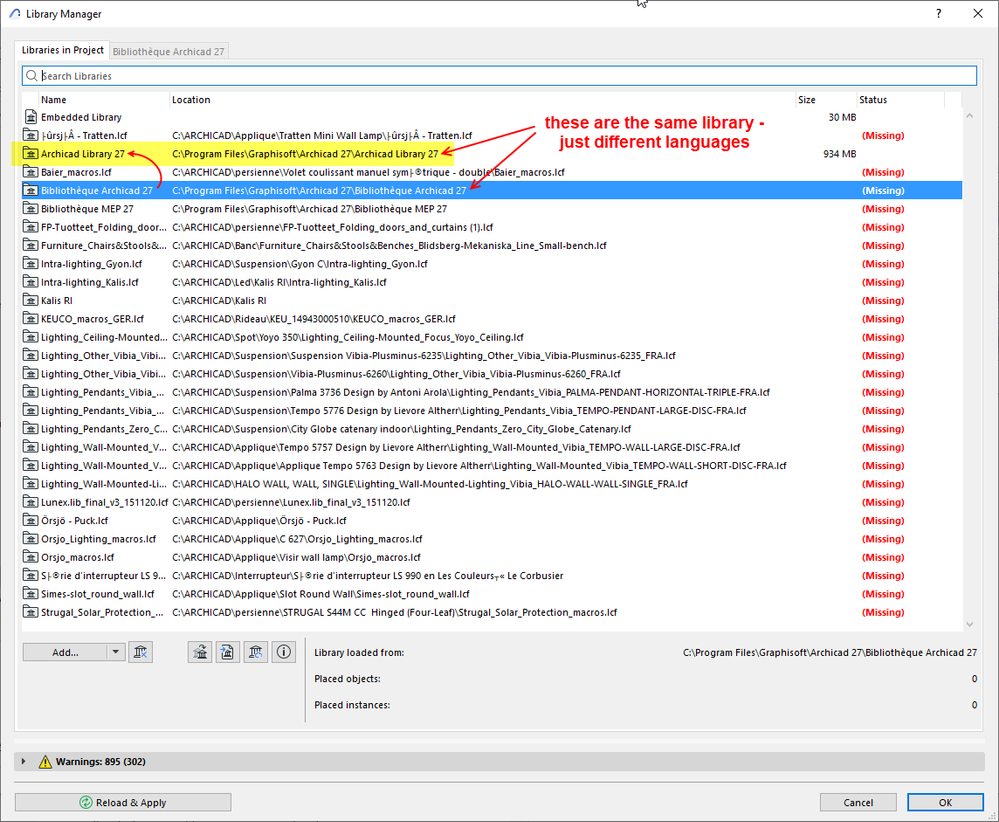Click the Remove library icon next to Add
Viewport: 999px width, 822px height.
point(140,652)
